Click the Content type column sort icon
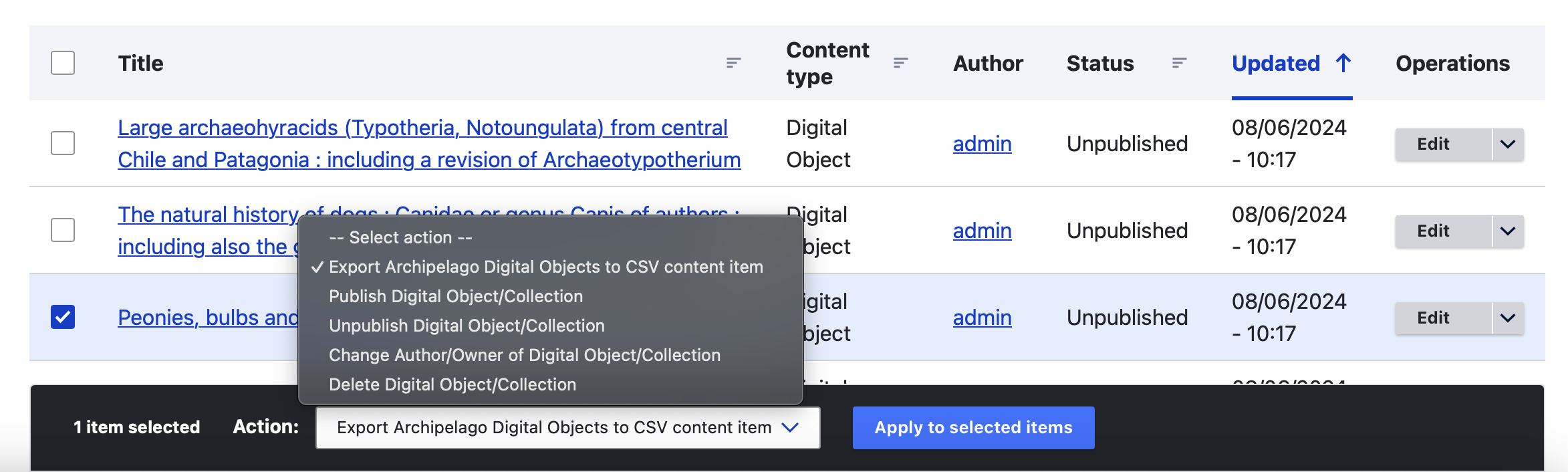Screen dimensions: 1568x472 (x=900, y=63)
